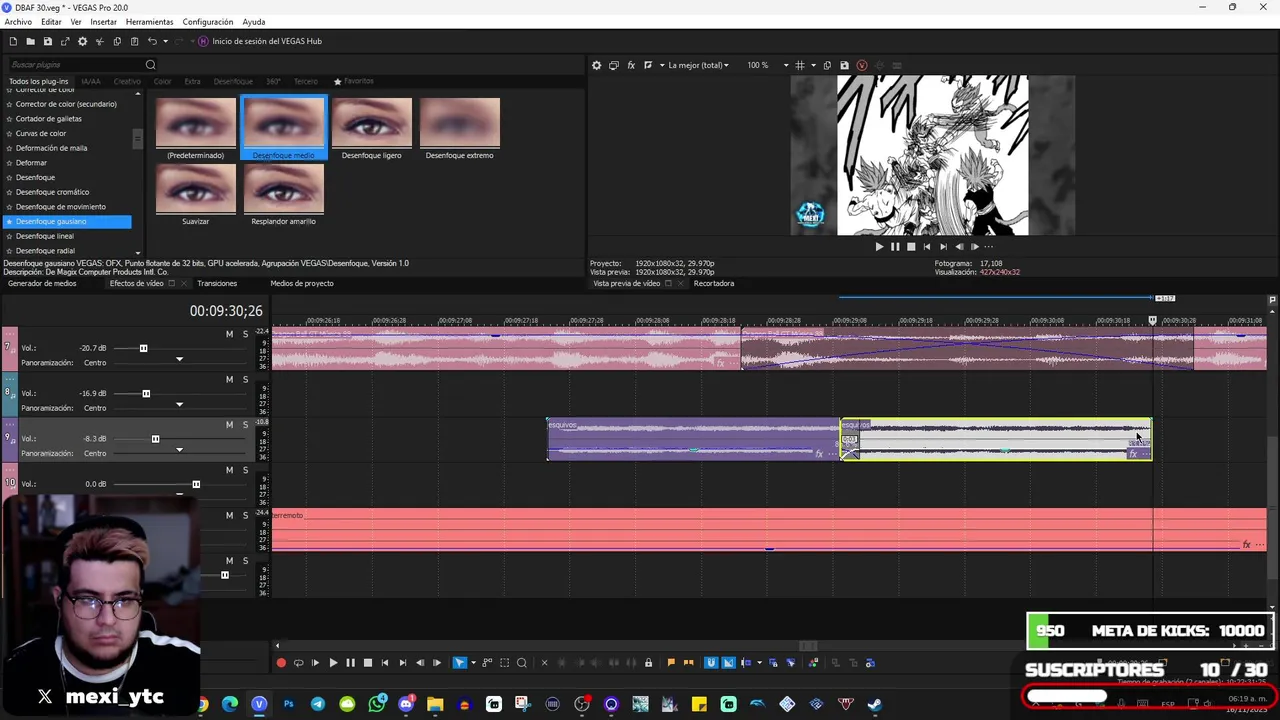
Task: Mute track 10 with M button
Action: tap(229, 470)
